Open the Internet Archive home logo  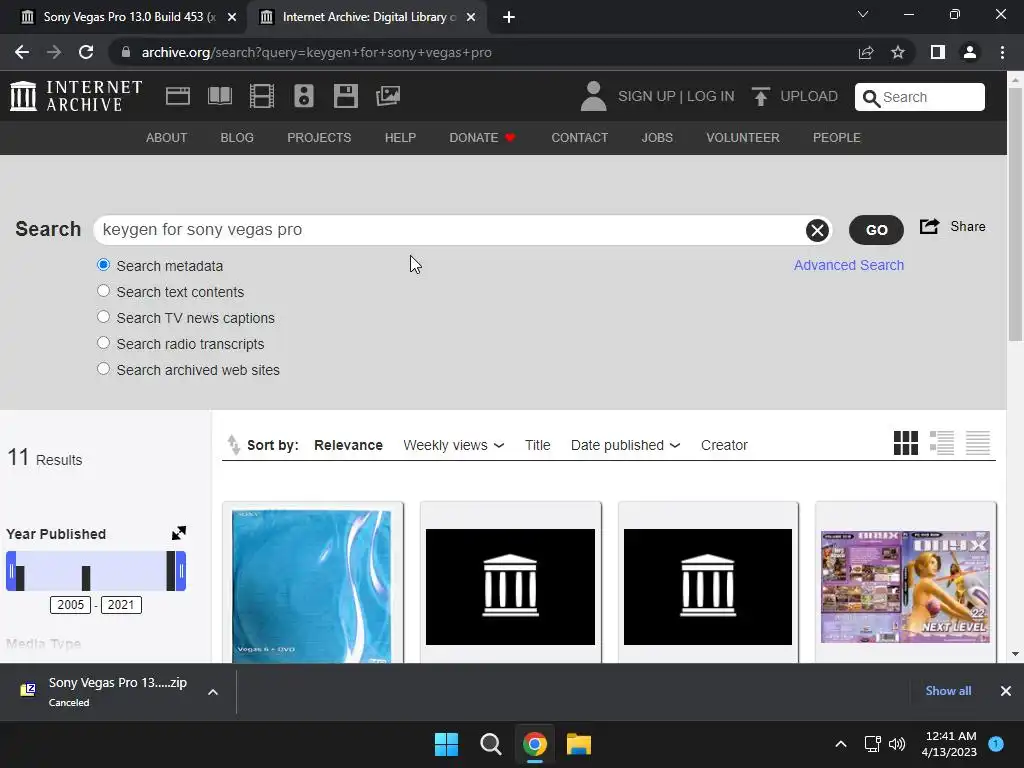76,96
